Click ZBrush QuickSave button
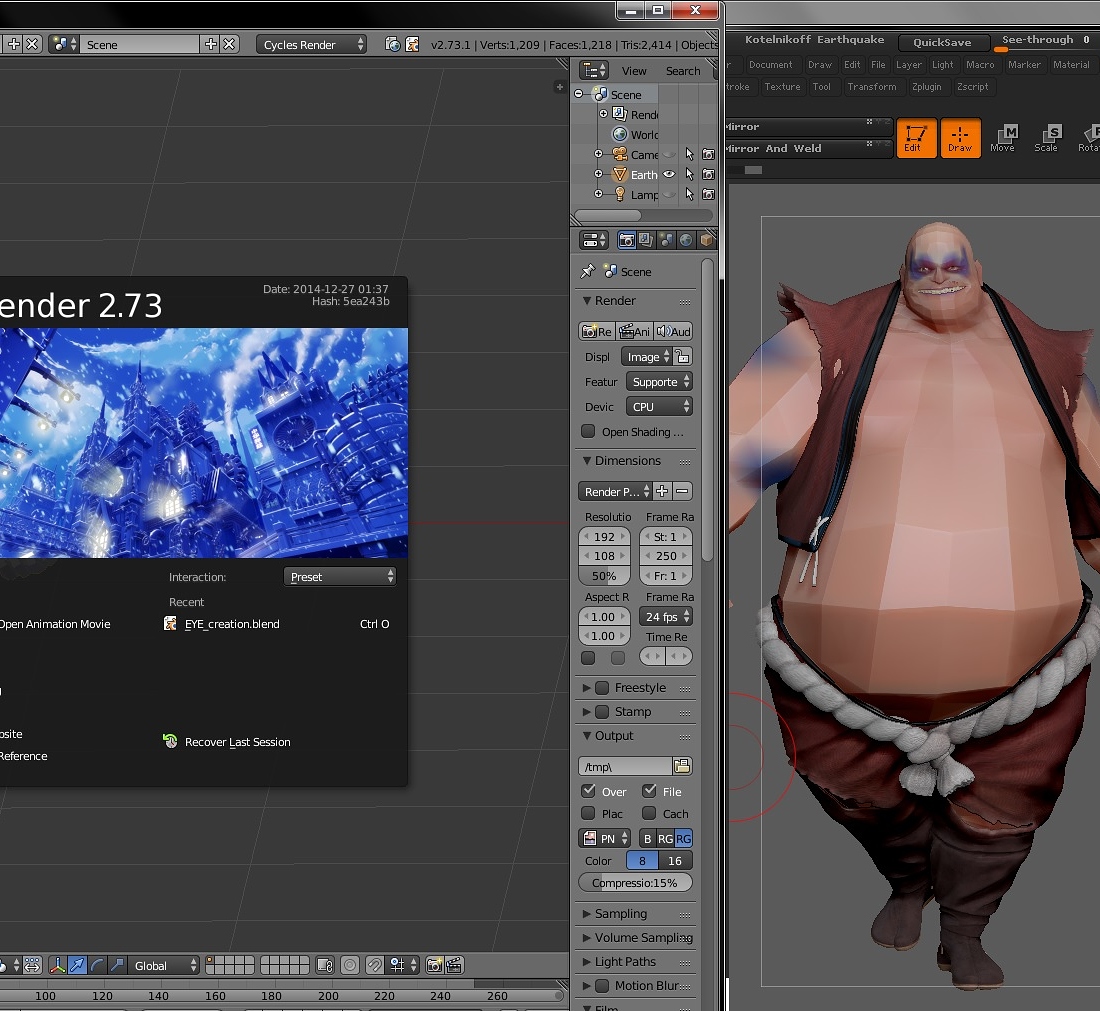 (x=942, y=42)
